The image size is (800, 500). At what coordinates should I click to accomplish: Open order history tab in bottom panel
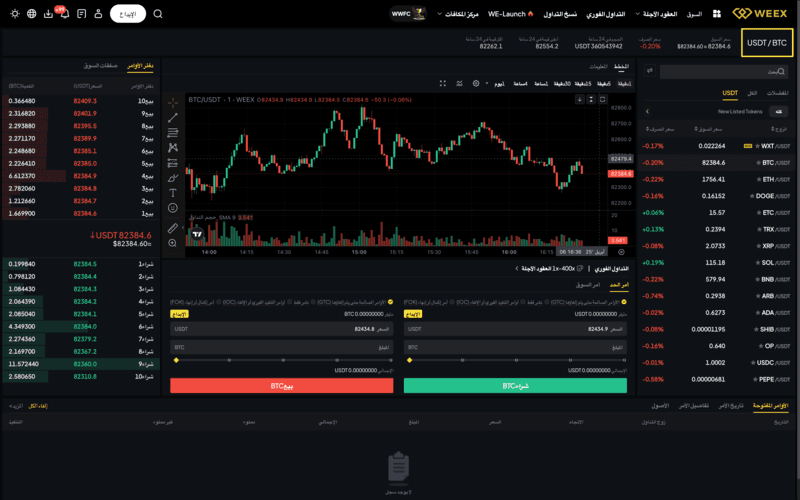[x=731, y=406]
